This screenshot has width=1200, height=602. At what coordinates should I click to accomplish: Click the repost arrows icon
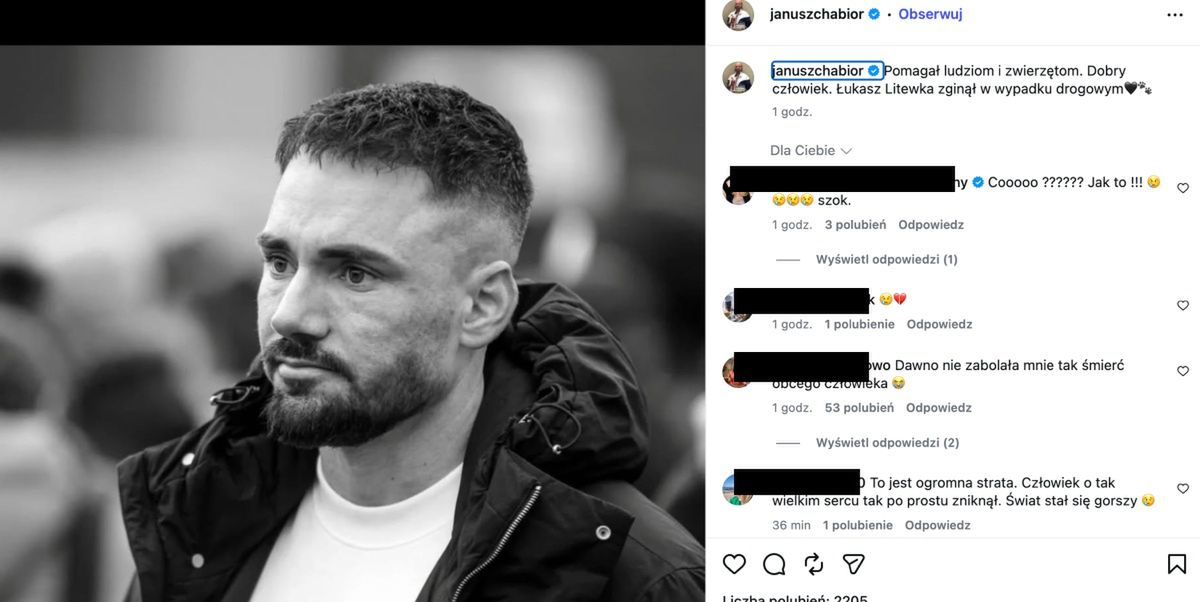click(x=813, y=564)
